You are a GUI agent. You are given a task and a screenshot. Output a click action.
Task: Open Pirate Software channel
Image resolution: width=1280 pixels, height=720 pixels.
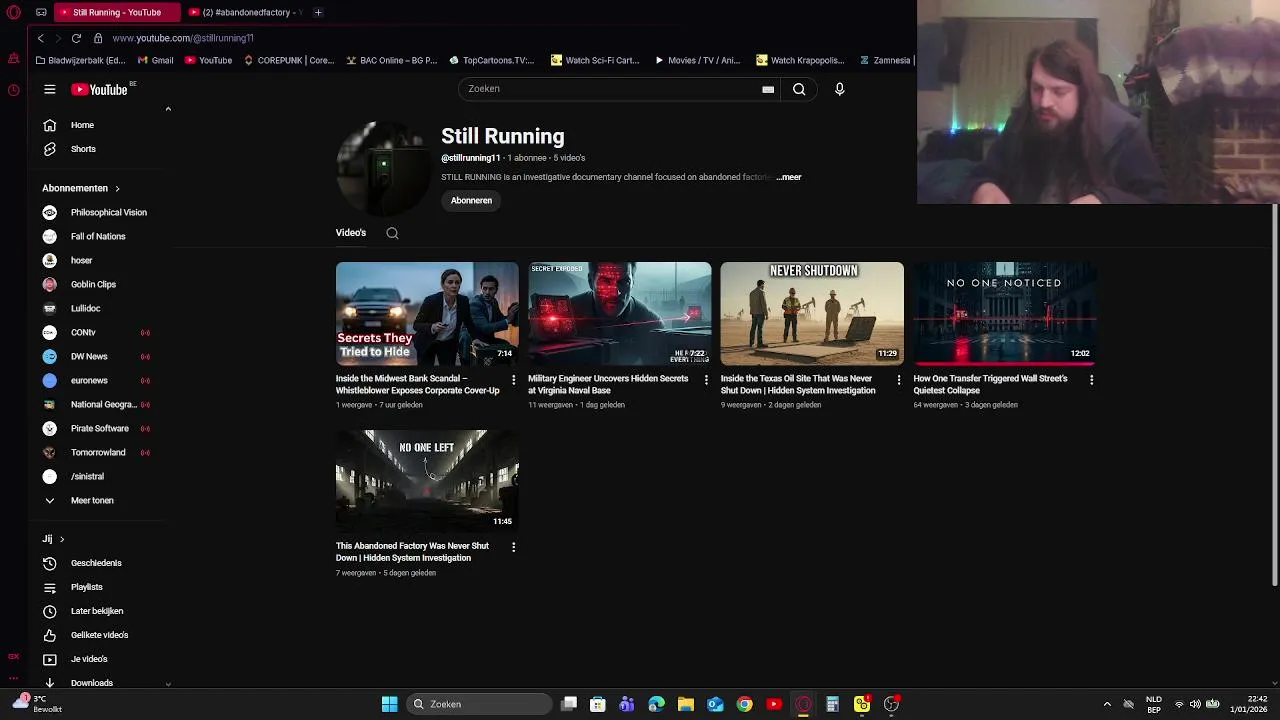(100, 428)
